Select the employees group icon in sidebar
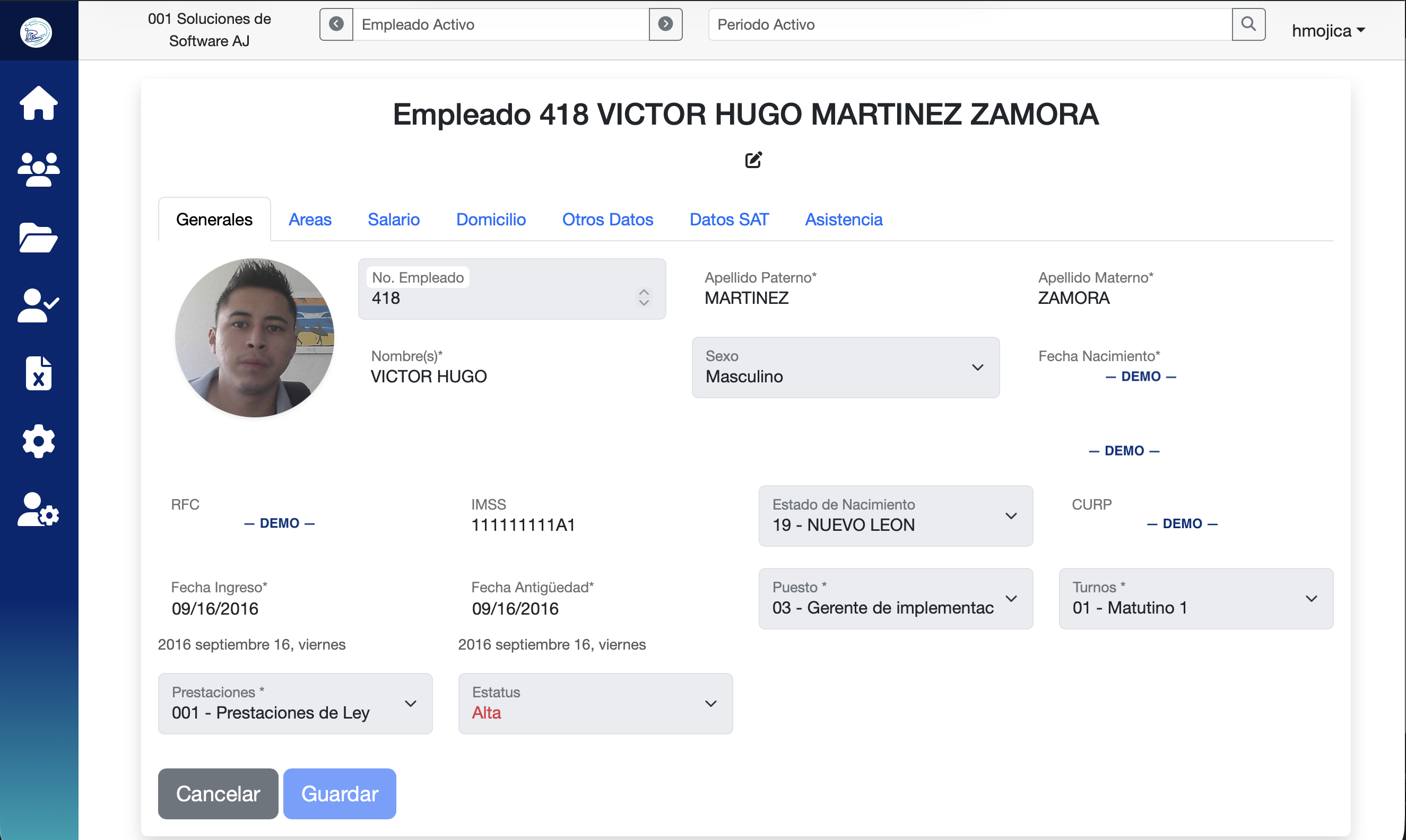The height and width of the screenshot is (840, 1406). pos(38,169)
